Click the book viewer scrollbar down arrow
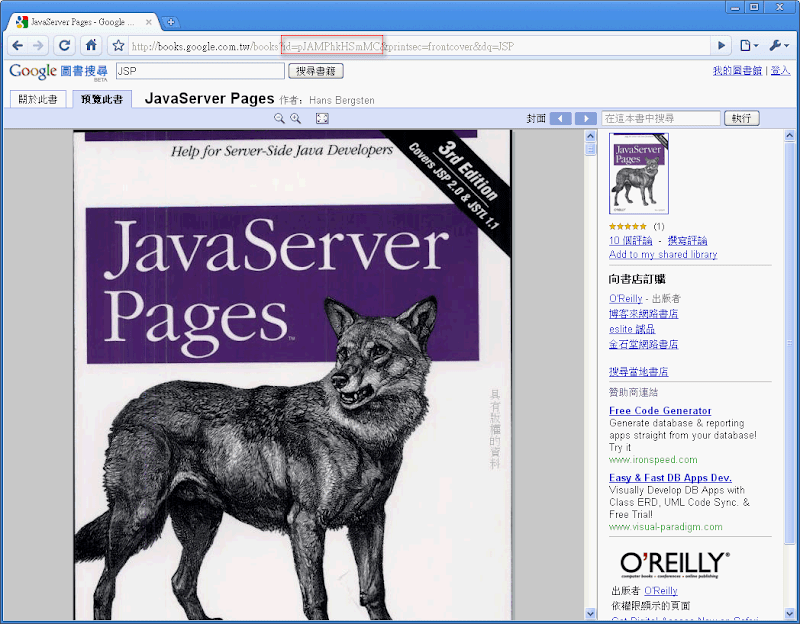This screenshot has height=624, width=800. (x=590, y=613)
